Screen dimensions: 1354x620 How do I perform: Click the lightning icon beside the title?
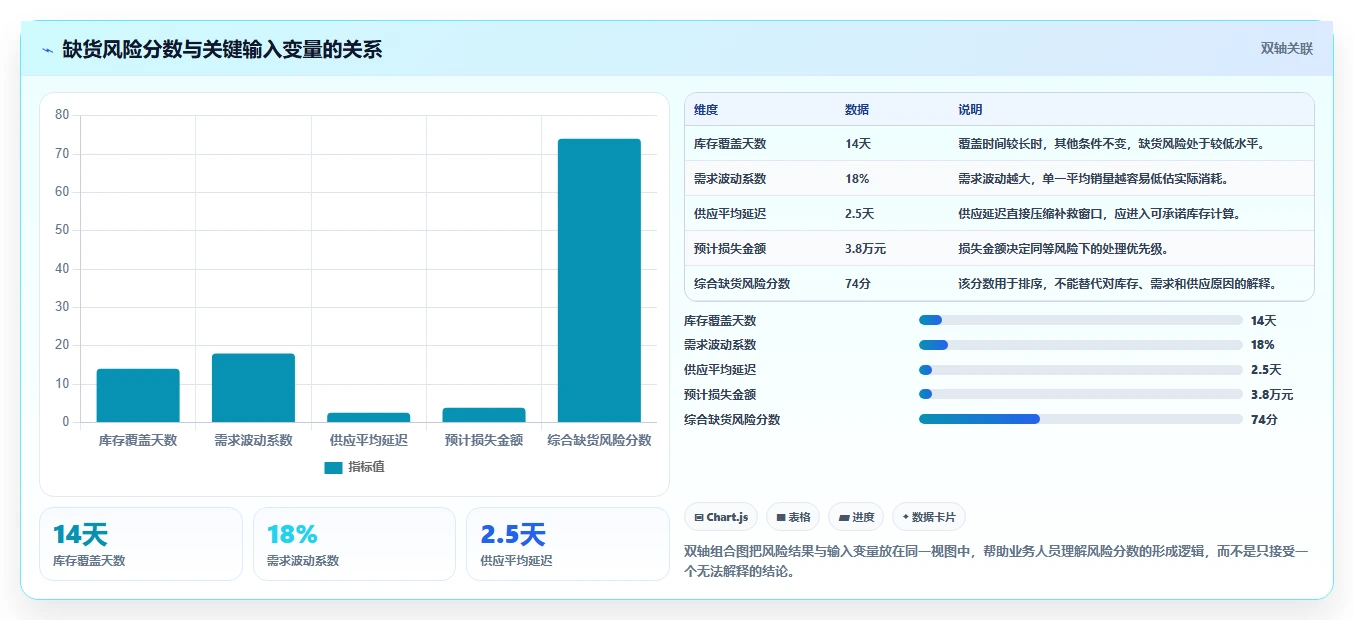[47, 49]
